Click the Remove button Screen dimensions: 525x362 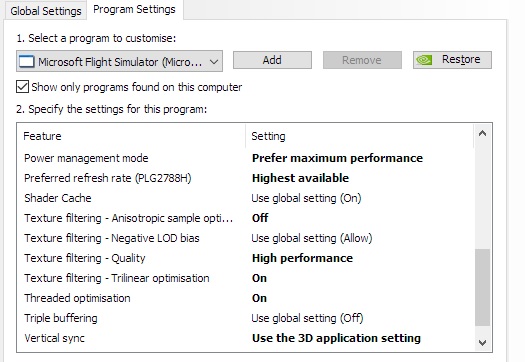click(x=362, y=60)
